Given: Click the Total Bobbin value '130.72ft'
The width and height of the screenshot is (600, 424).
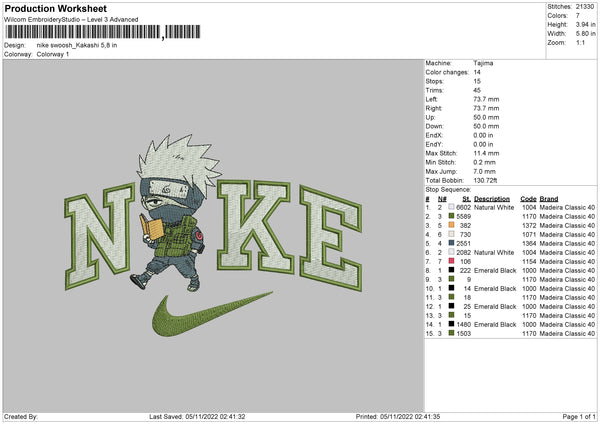Looking at the screenshot, I should click(x=485, y=180).
